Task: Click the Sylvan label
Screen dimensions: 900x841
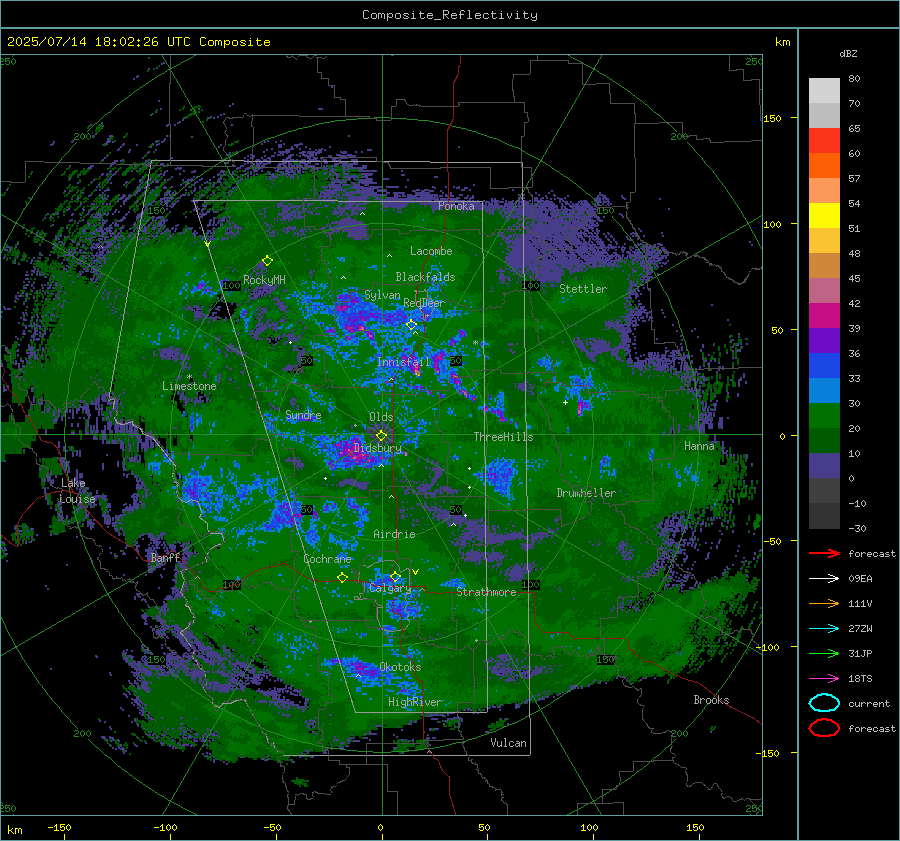Action: pos(382,295)
